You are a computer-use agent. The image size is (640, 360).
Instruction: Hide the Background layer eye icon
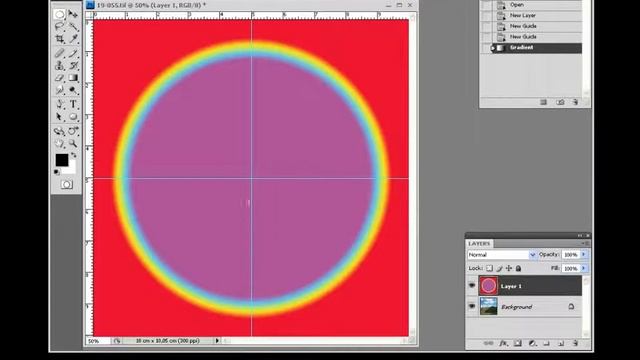472,306
